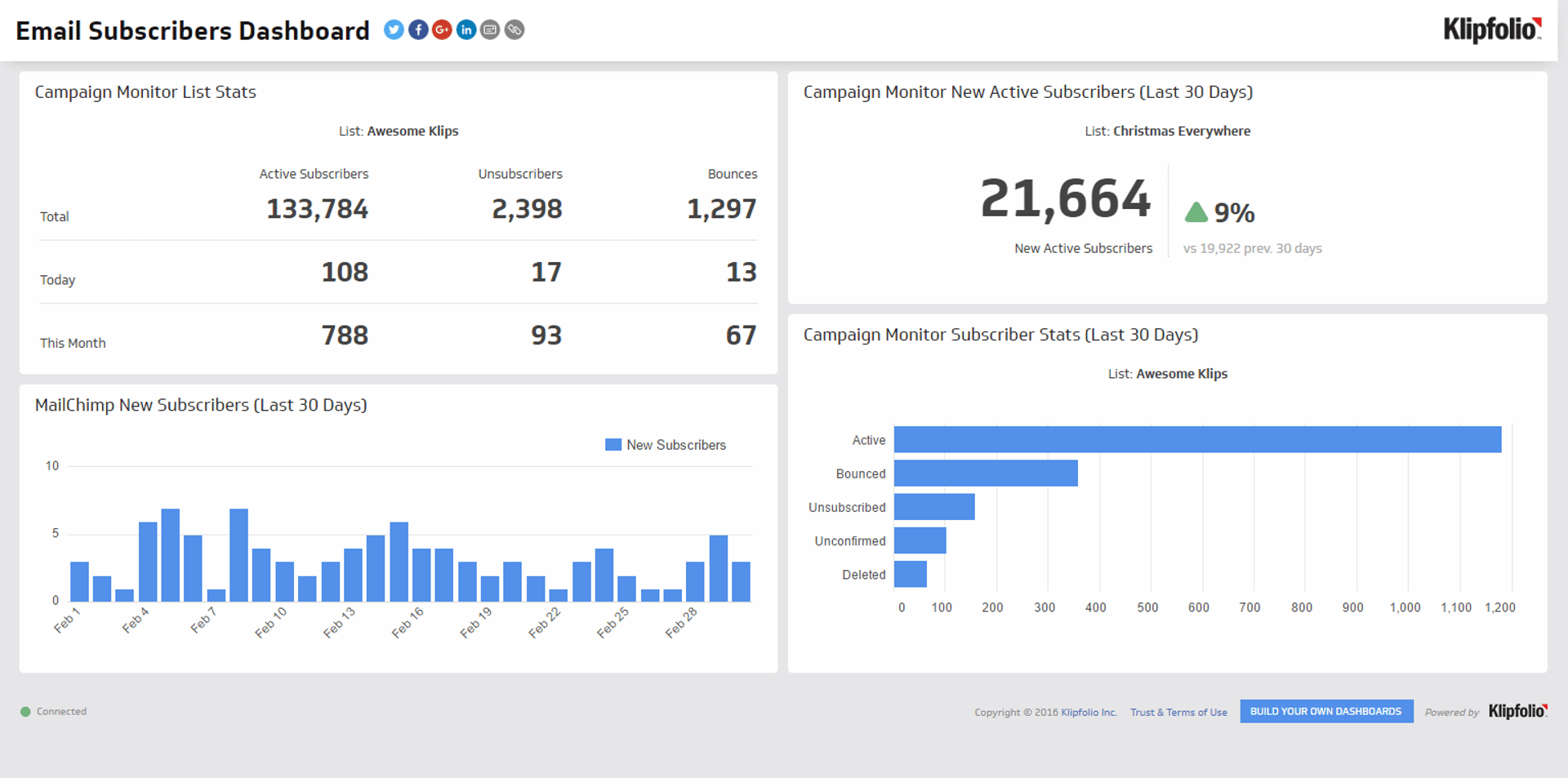Open the email share icon
Image resolution: width=1568 pixels, height=778 pixels.
point(490,29)
